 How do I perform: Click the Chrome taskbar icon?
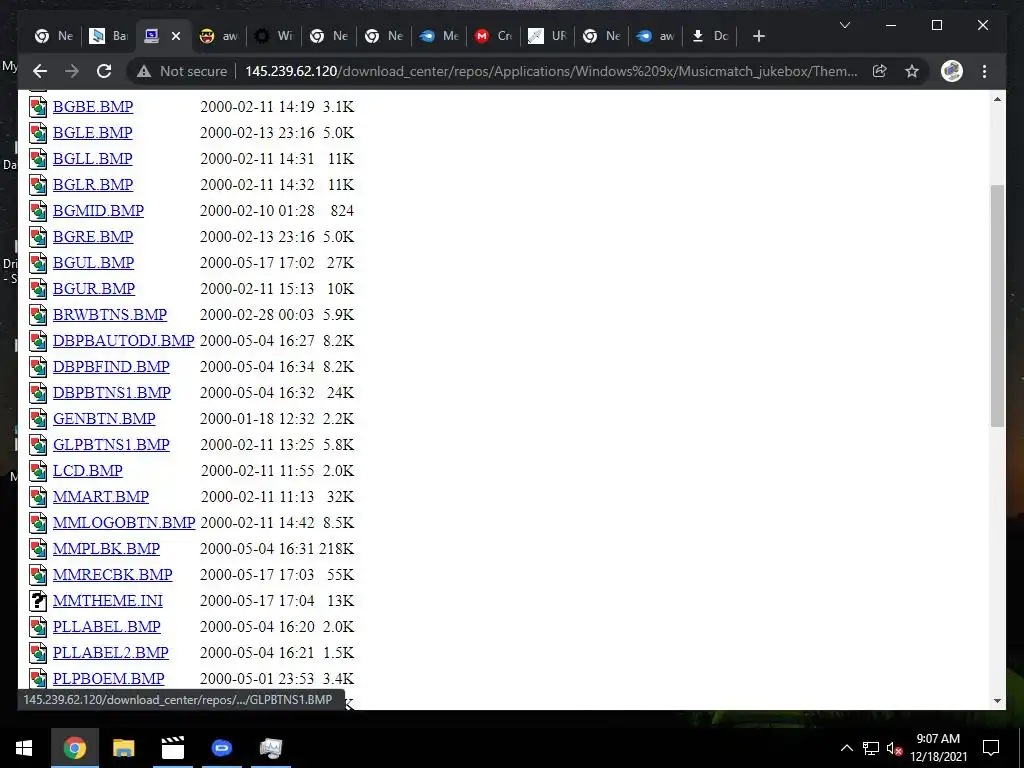click(x=75, y=748)
